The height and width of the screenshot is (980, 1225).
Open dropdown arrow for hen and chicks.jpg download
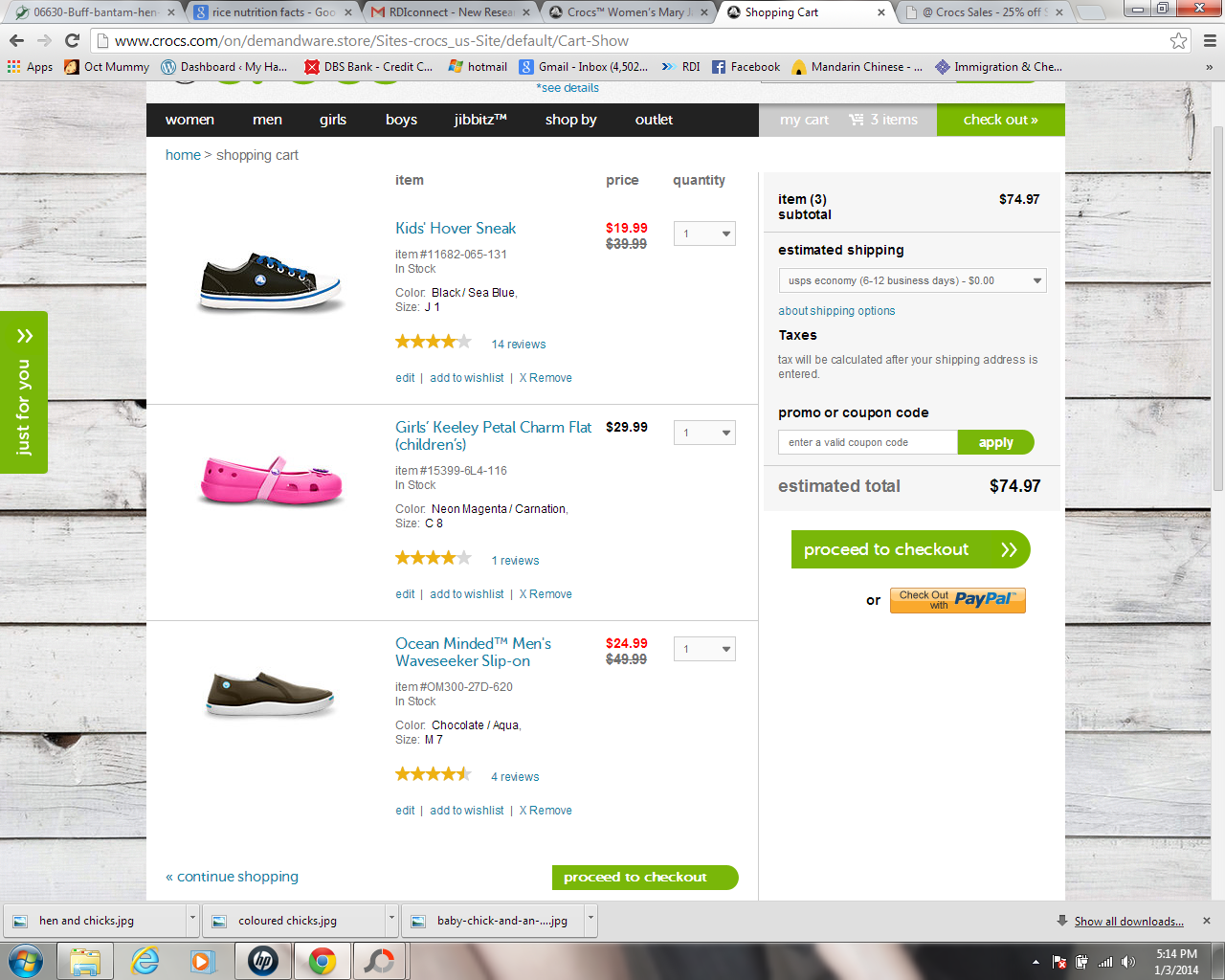click(x=192, y=918)
